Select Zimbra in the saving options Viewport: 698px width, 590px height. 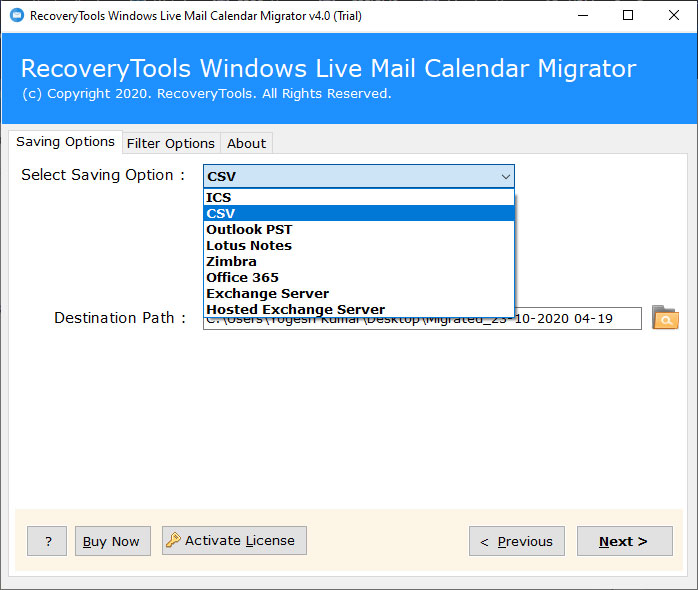(x=359, y=261)
